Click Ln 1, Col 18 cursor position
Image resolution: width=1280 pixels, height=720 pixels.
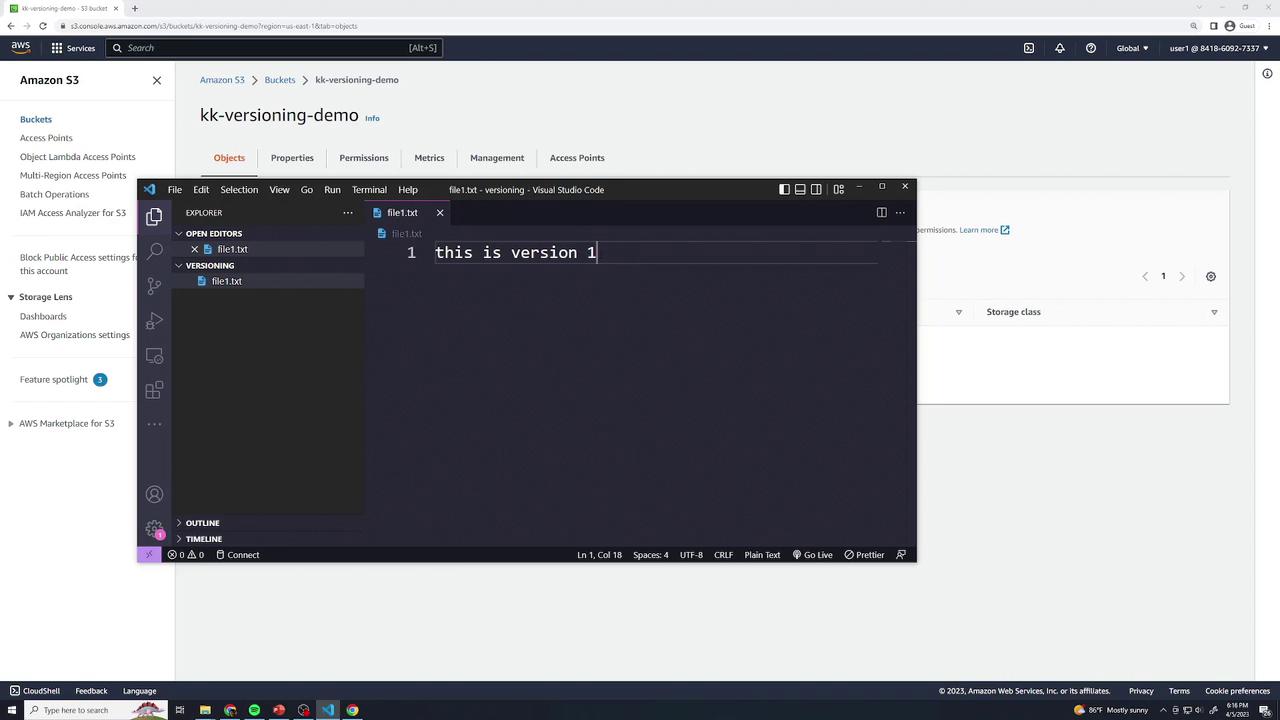point(599,555)
